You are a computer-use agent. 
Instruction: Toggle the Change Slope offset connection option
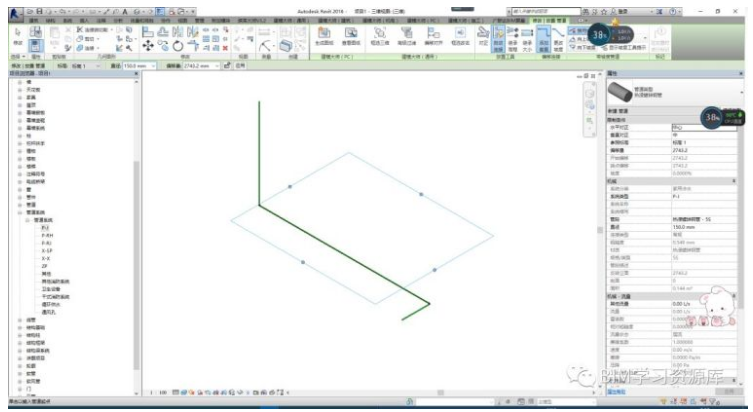pyautogui.click(x=558, y=38)
